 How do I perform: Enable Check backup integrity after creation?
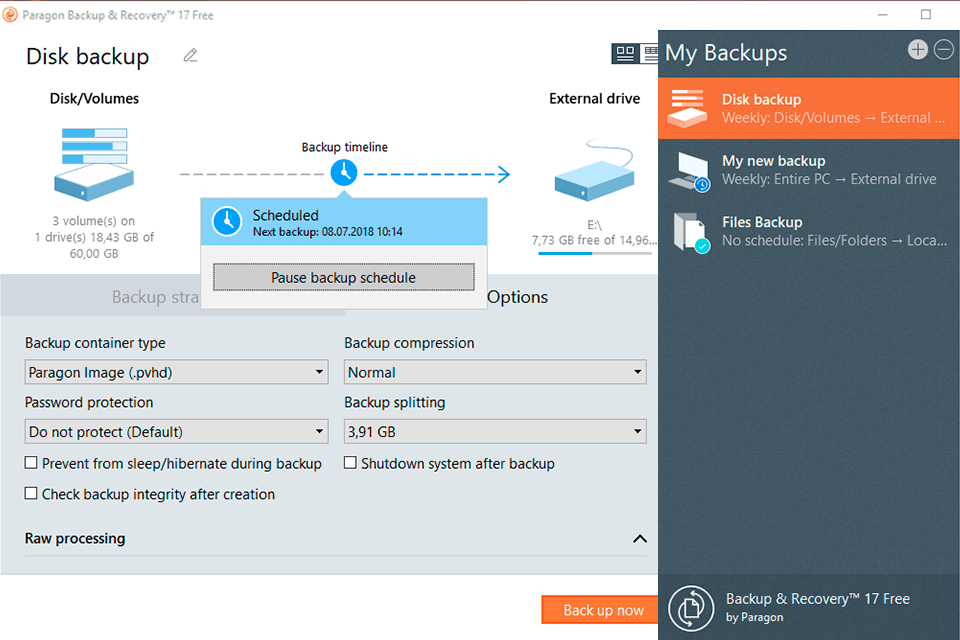click(31, 493)
